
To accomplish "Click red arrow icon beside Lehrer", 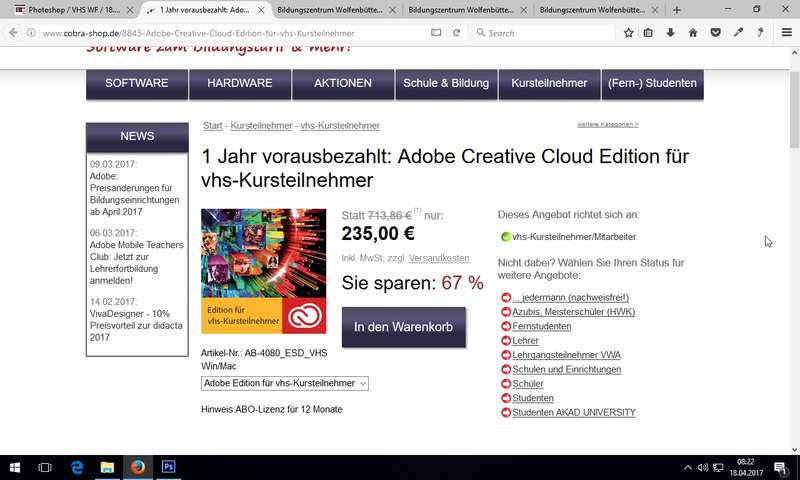I will (506, 340).
